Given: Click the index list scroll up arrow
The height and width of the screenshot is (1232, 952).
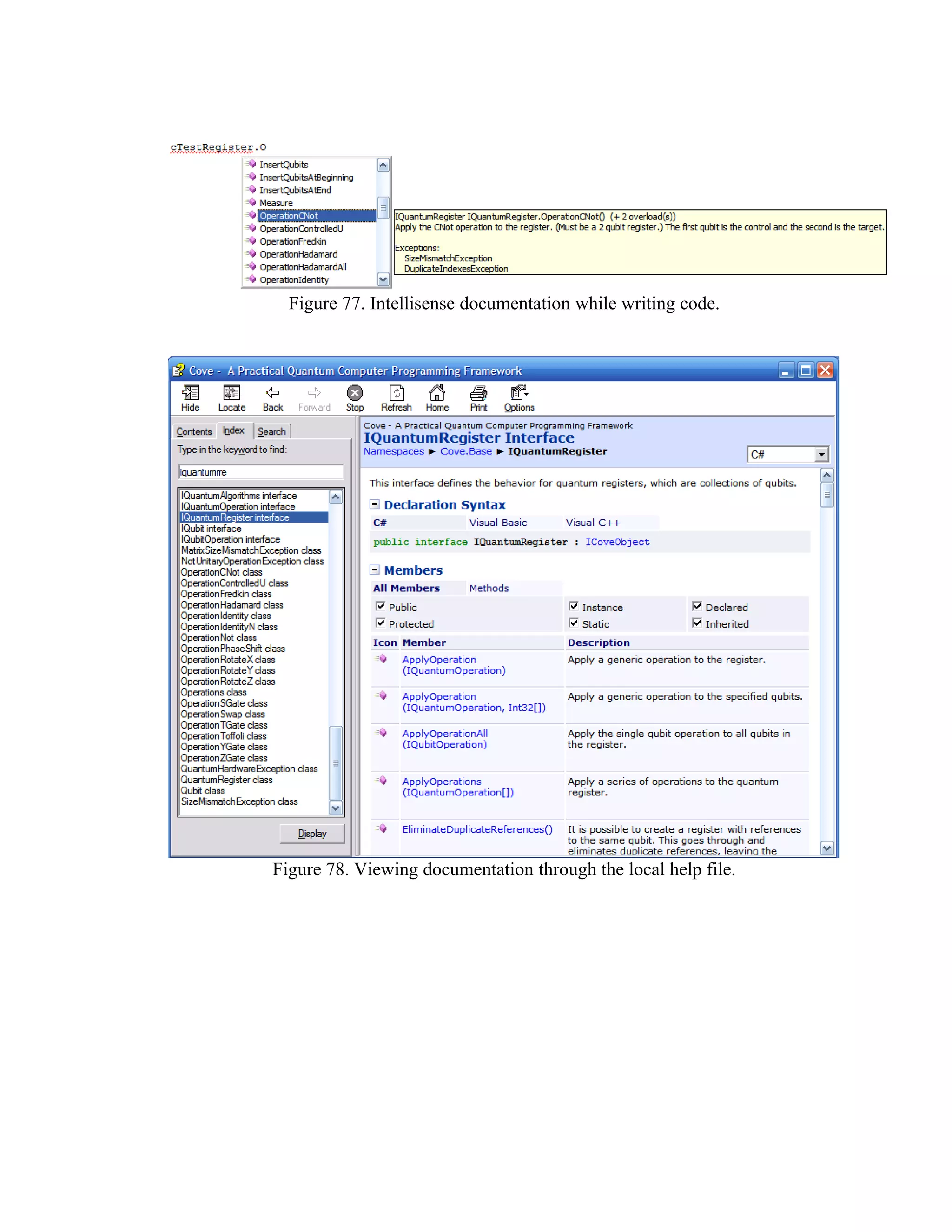Looking at the screenshot, I should [x=336, y=497].
